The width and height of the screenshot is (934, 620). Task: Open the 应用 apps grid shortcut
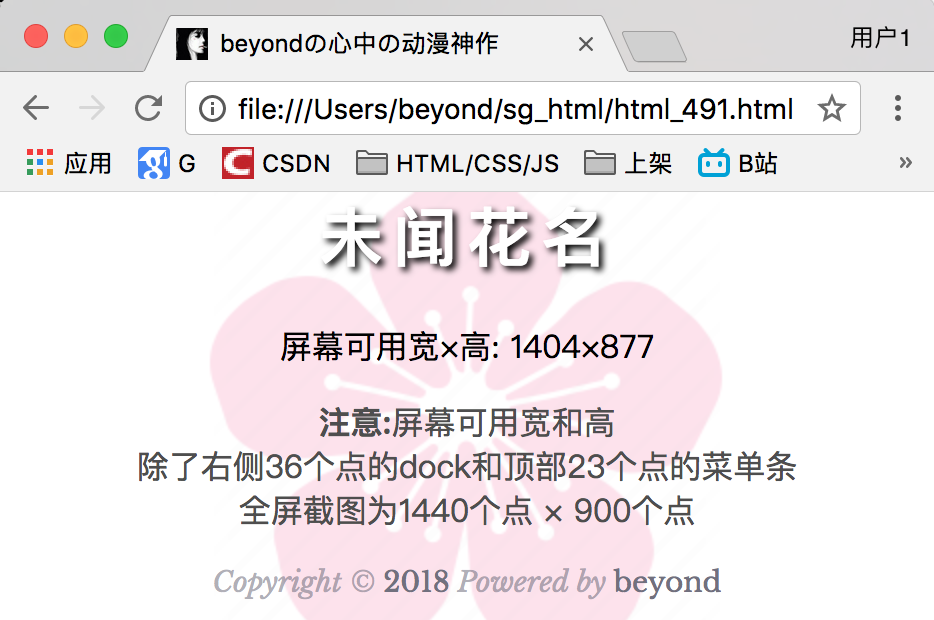coord(69,163)
